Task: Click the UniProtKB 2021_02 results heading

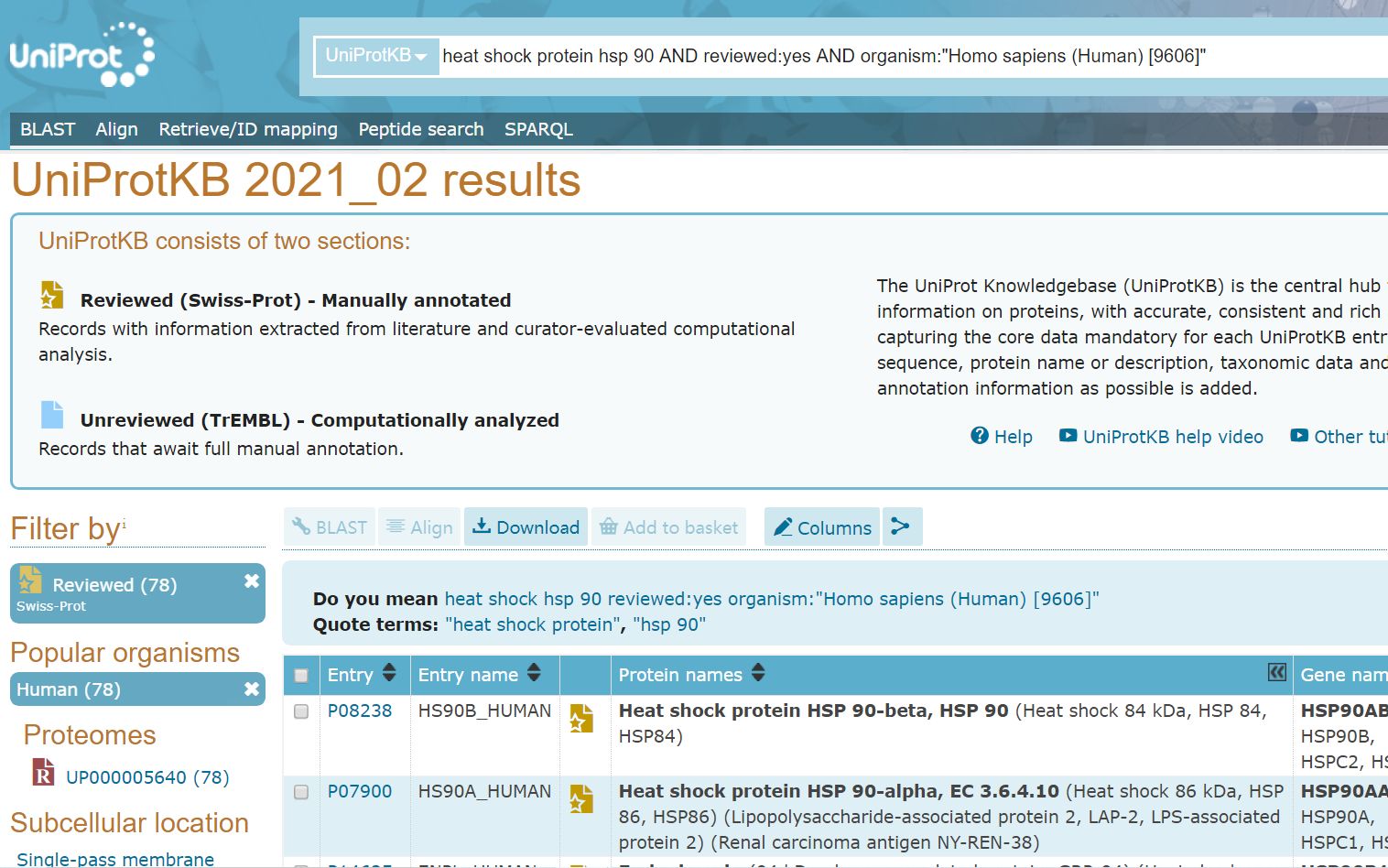Action: [296, 179]
